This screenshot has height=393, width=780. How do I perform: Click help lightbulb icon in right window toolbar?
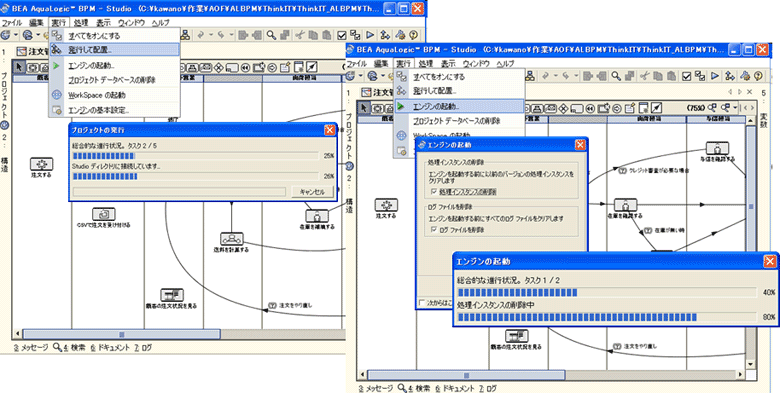pyautogui.click(x=759, y=76)
